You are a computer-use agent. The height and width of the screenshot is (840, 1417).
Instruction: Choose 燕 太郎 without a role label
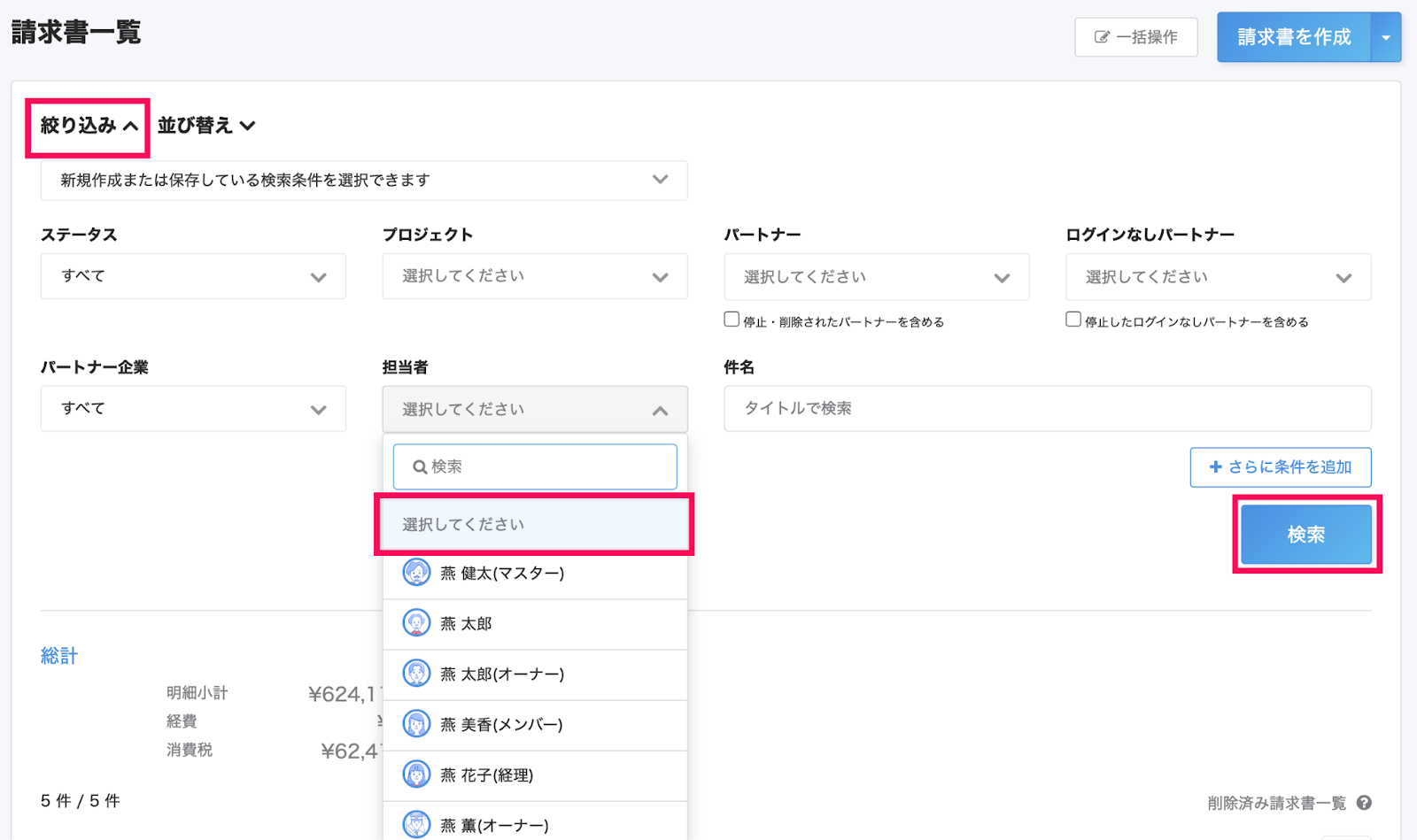pos(535,624)
